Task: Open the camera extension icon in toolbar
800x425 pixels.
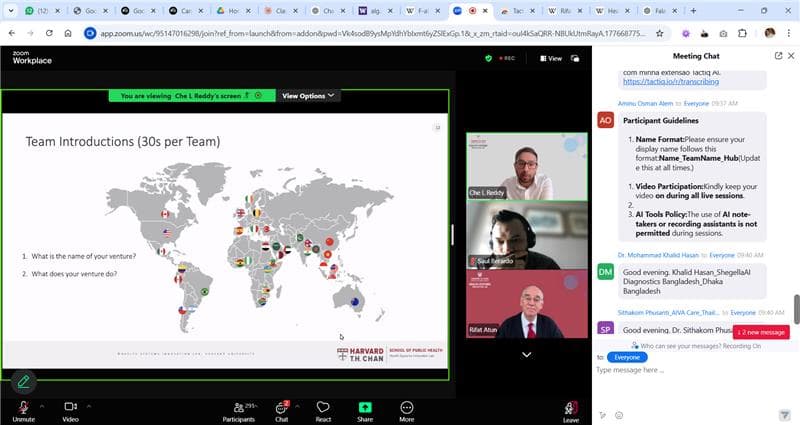Action: 723,34
